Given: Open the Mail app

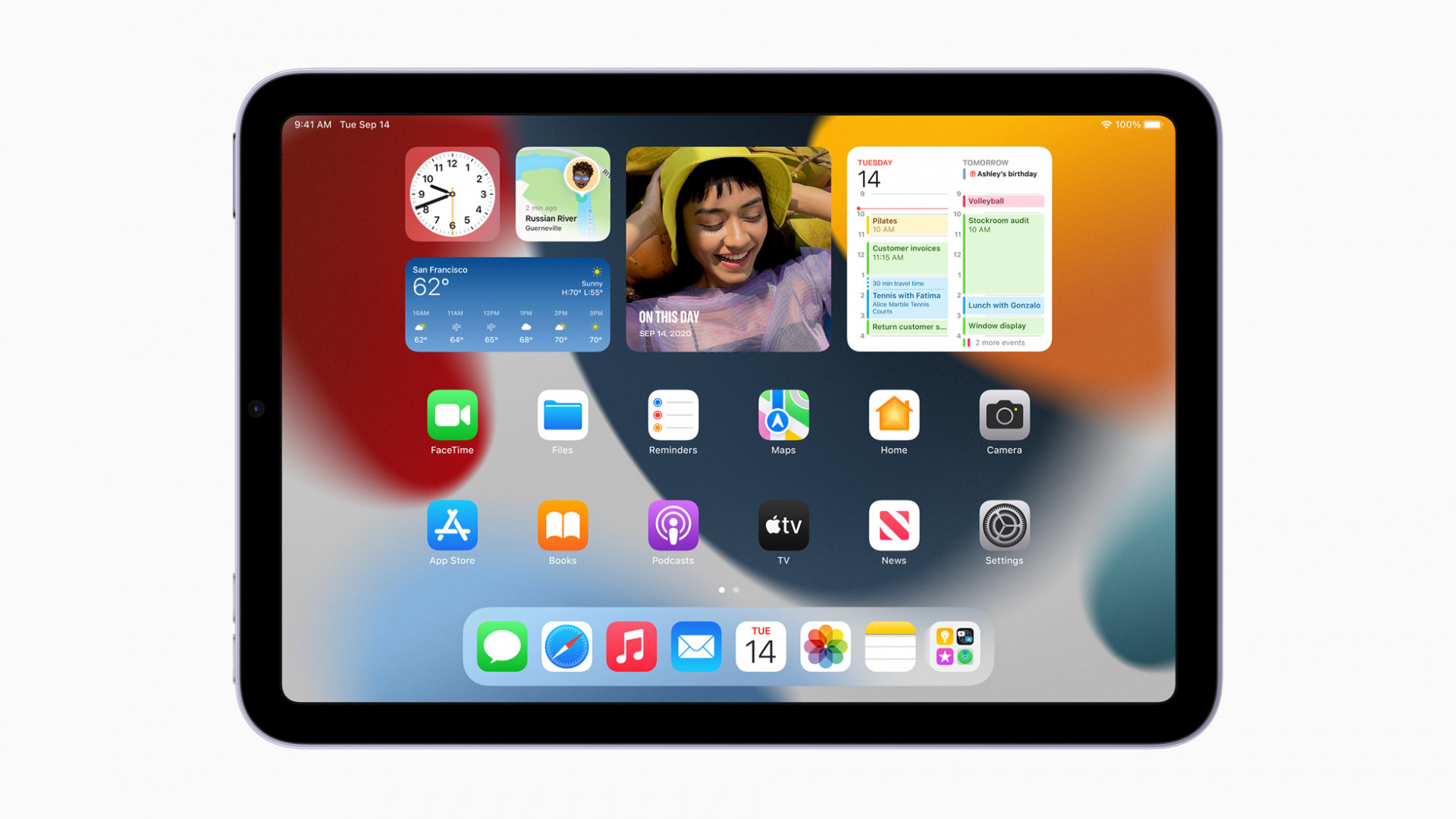Looking at the screenshot, I should click(x=696, y=645).
